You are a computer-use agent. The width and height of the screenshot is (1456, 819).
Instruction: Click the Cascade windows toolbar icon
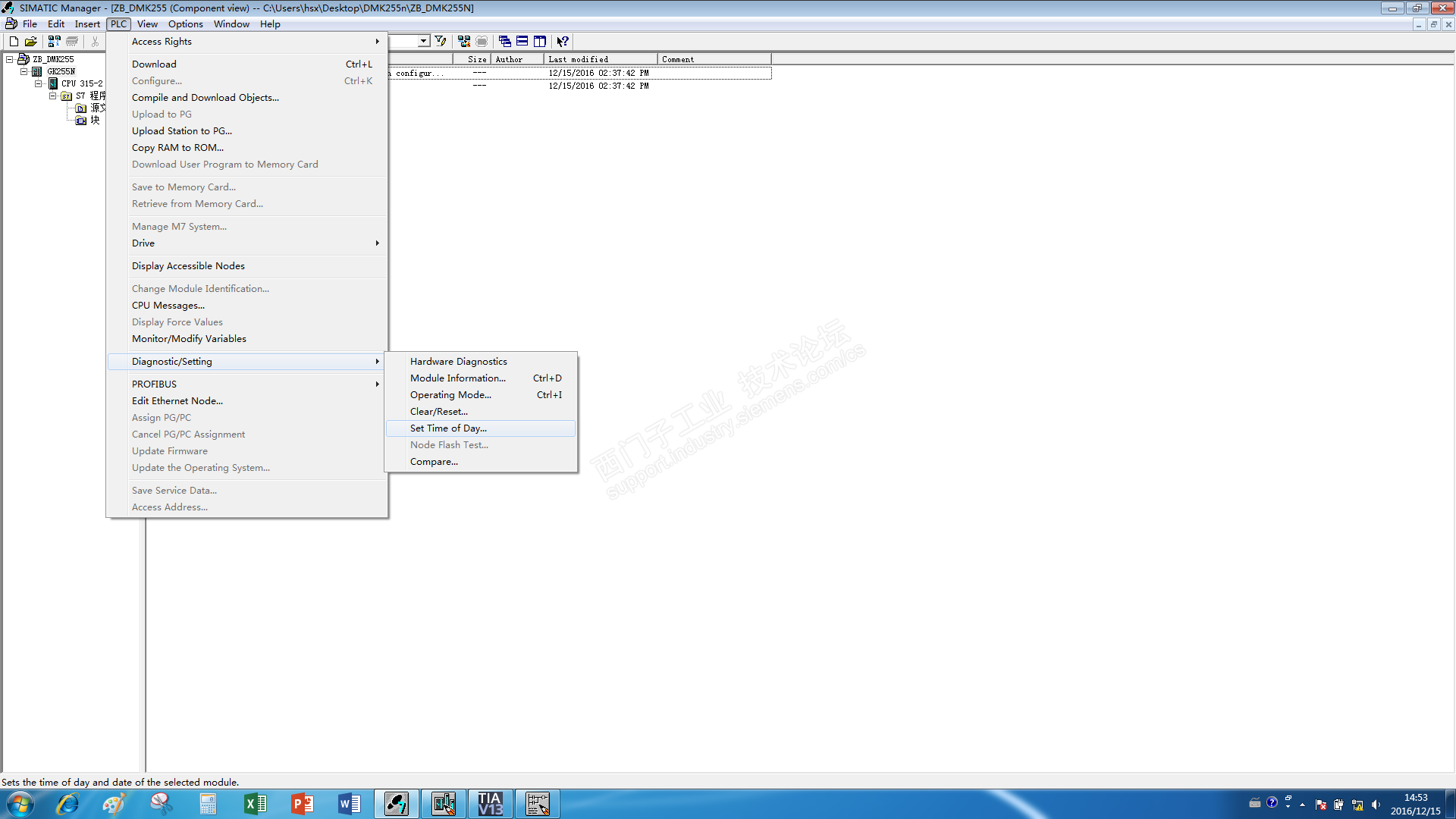[x=504, y=42]
